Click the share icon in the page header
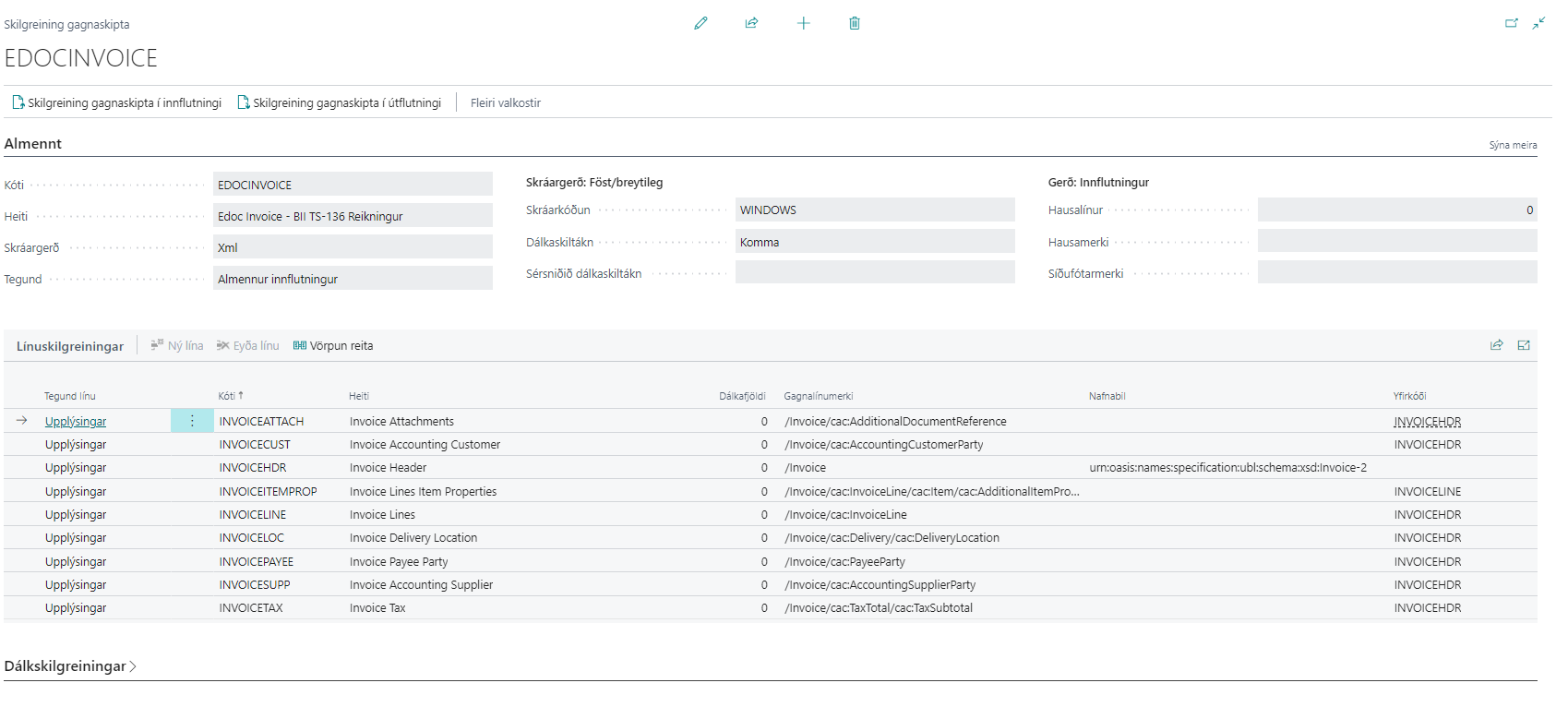 pos(751,23)
